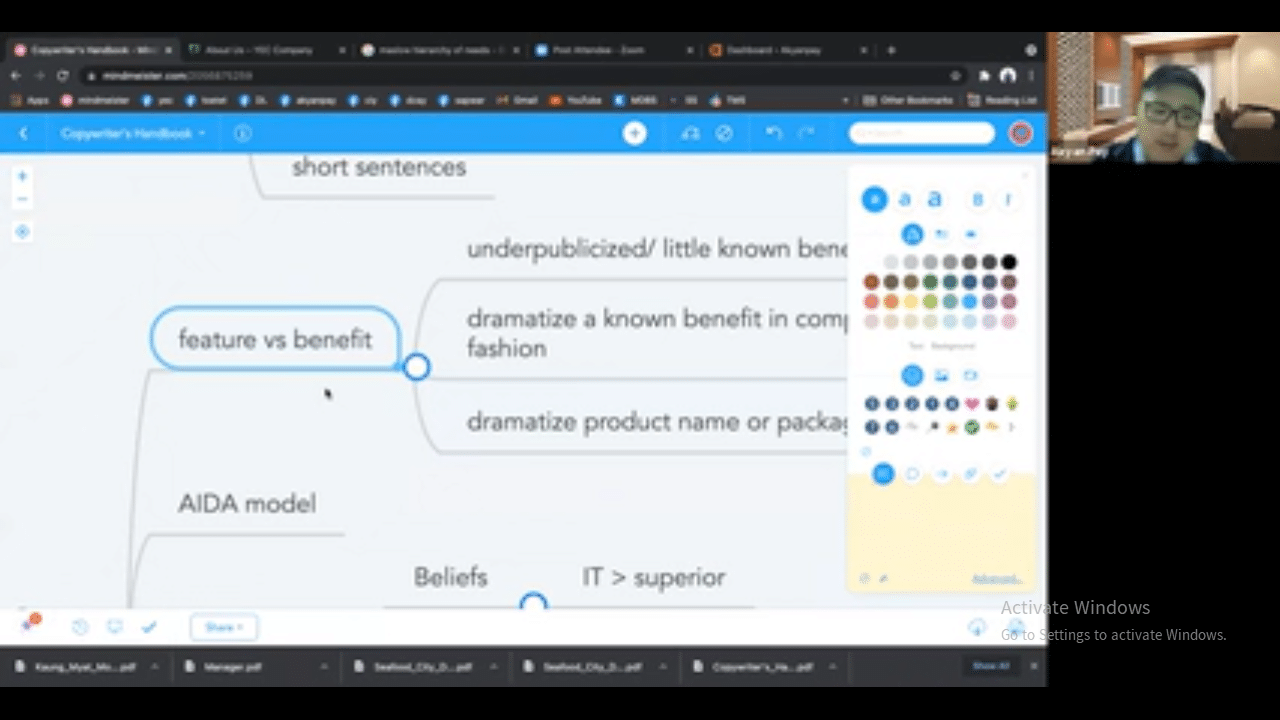Image resolution: width=1280 pixels, height=720 pixels.
Task: Select the video tab in sidebar
Action: (x=970, y=376)
